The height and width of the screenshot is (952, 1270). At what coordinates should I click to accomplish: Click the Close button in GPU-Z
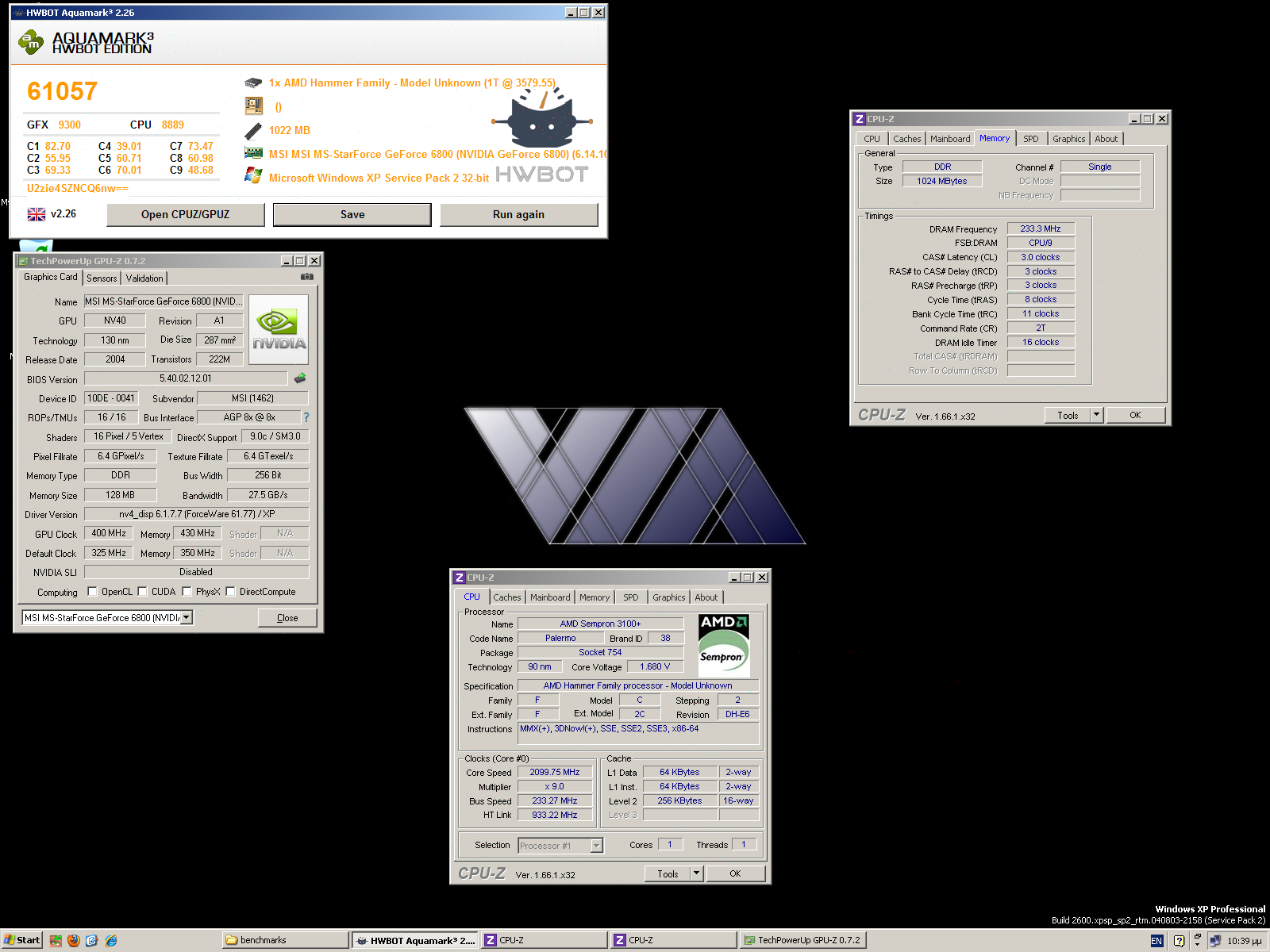tap(287, 617)
